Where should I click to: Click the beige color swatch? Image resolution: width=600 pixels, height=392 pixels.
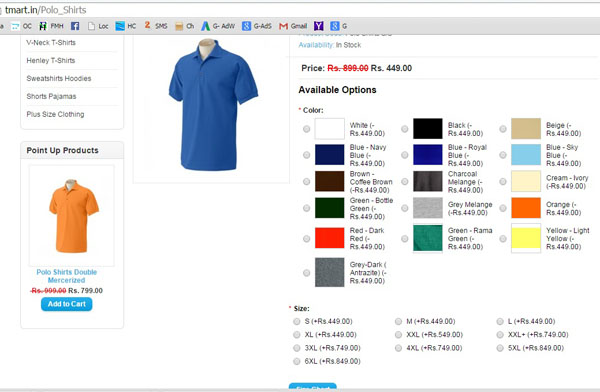(526, 129)
